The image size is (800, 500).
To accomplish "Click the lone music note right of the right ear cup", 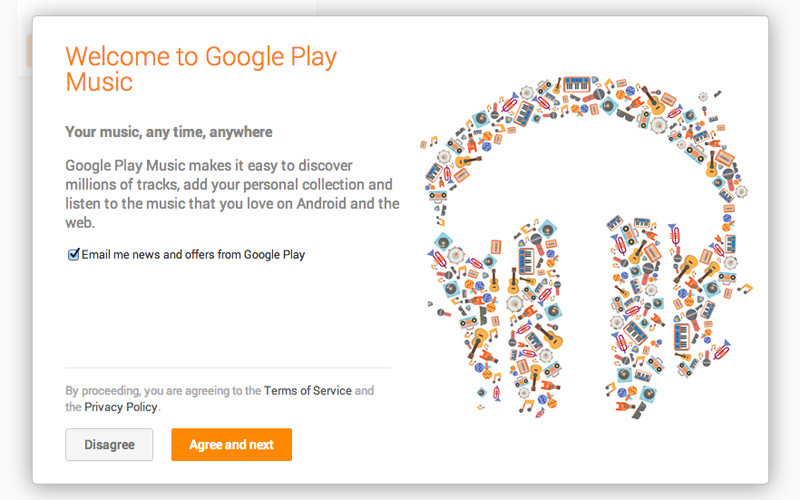I will pyautogui.click(x=745, y=288).
